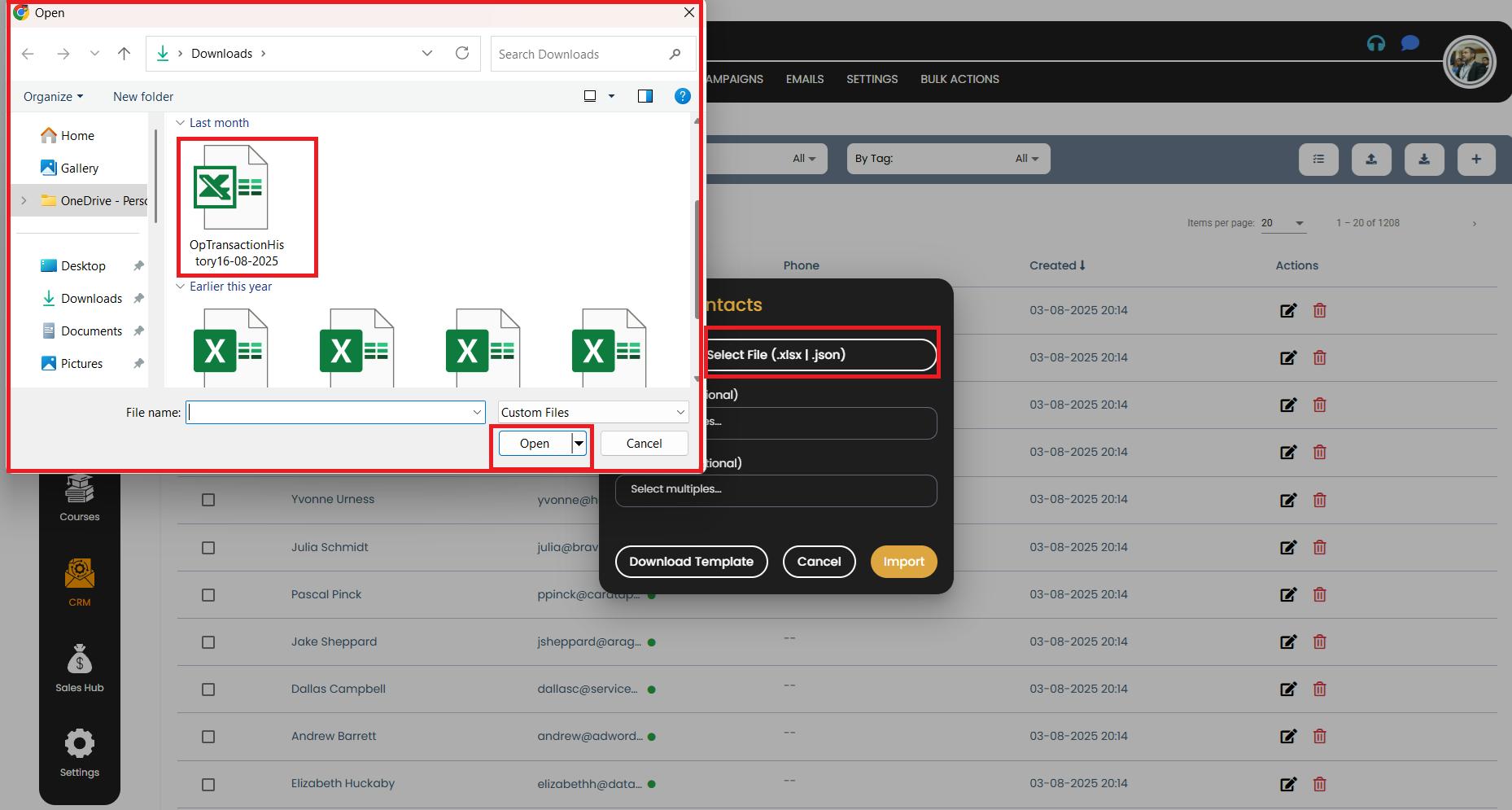Open CRM in the sidebar

[x=80, y=583]
